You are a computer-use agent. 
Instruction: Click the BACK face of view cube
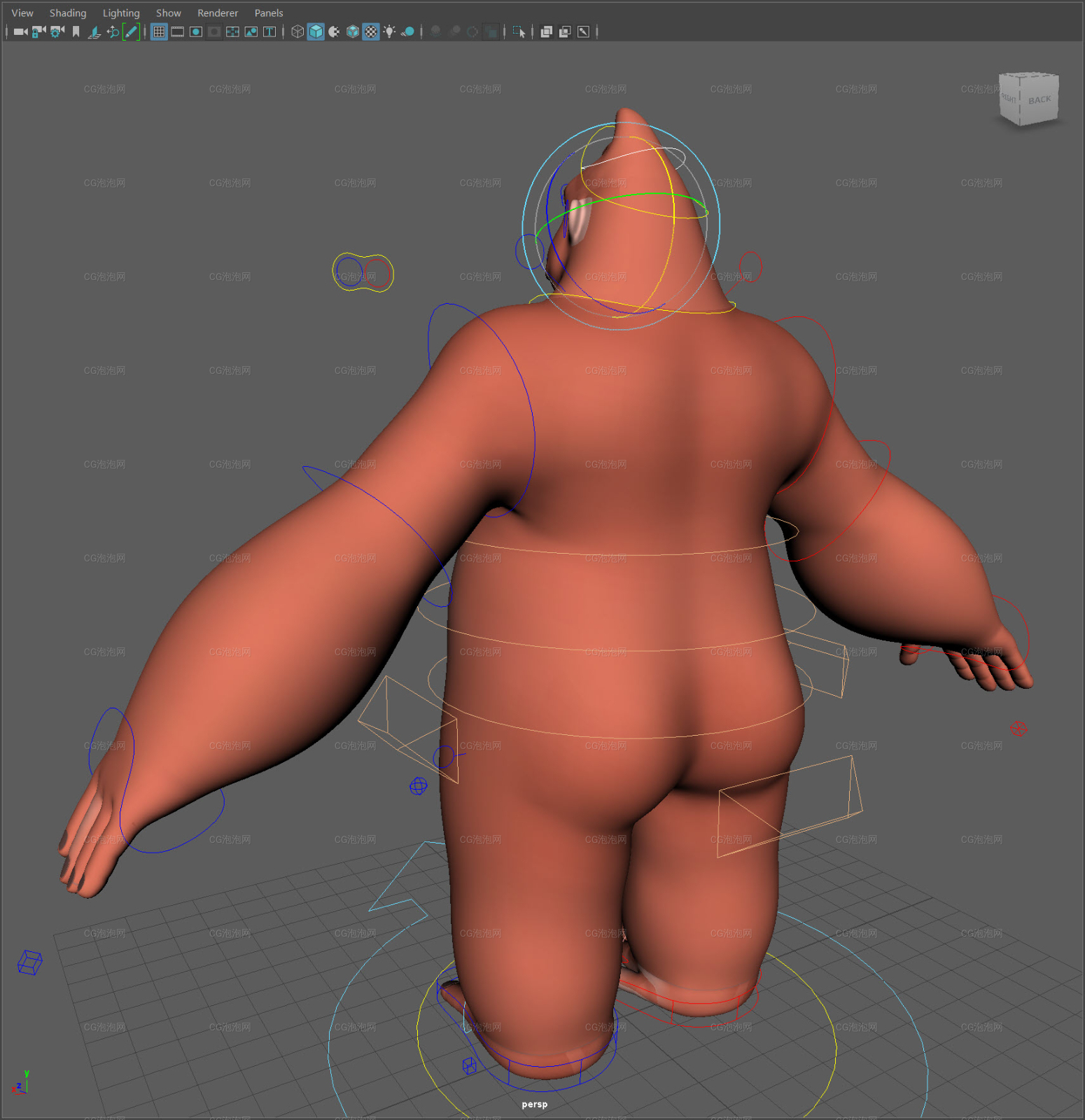pyautogui.click(x=1039, y=99)
